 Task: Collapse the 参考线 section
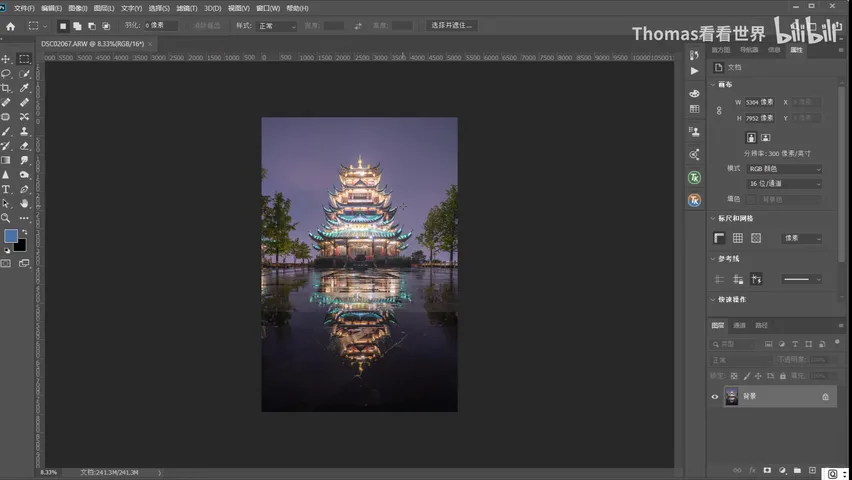pos(713,259)
